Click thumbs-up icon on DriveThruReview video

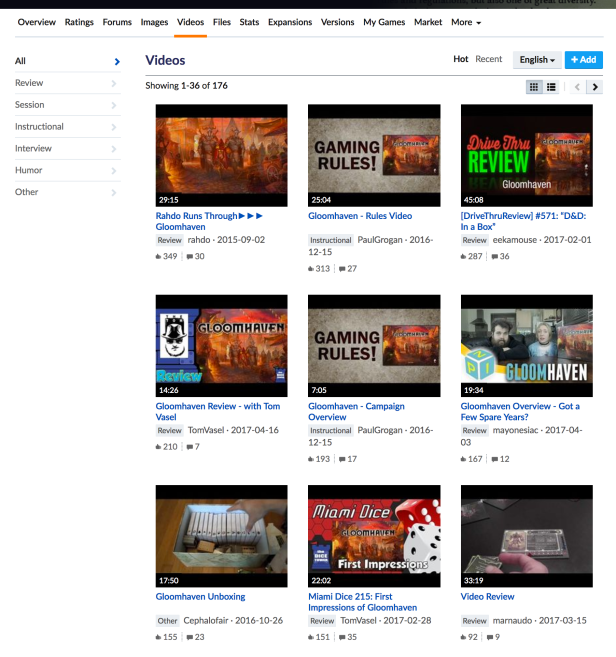pyautogui.click(x=463, y=256)
